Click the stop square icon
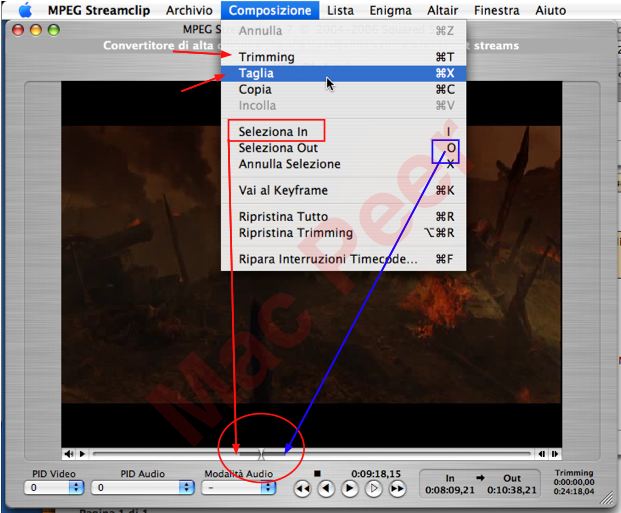The width and height of the screenshot is (621, 513). 317,473
